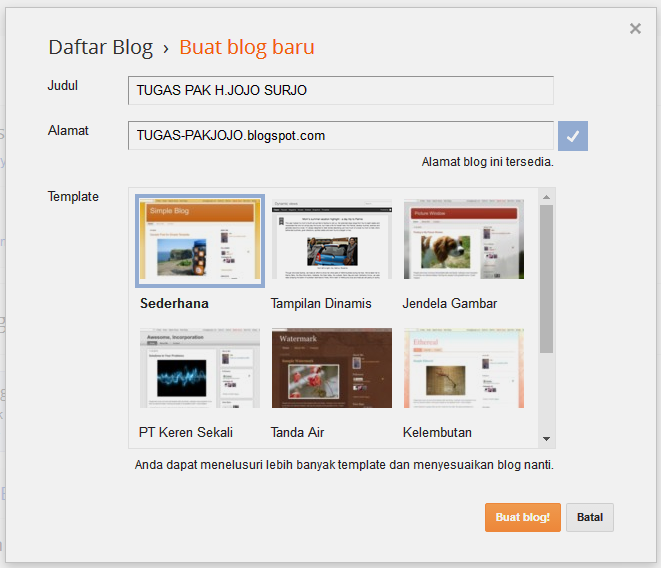Screen dimensions: 661x568
Task: Choose the PT Keren Sekali template thumbnail
Action: click(x=200, y=368)
